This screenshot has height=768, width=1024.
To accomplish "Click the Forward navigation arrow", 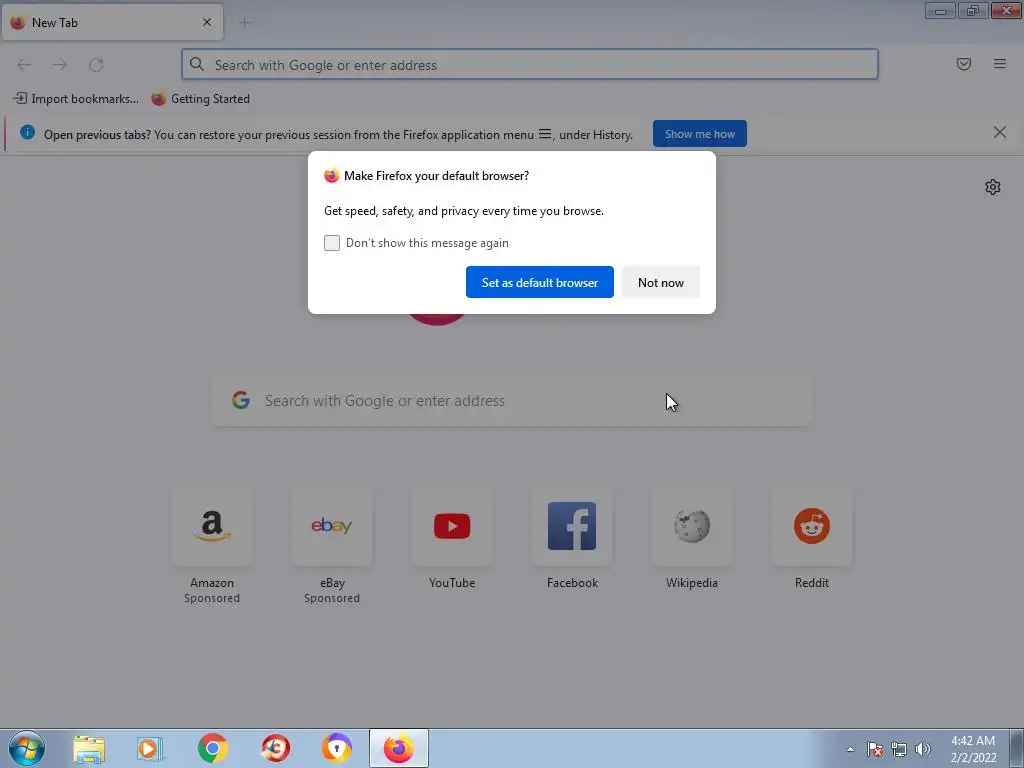I will click(60, 65).
